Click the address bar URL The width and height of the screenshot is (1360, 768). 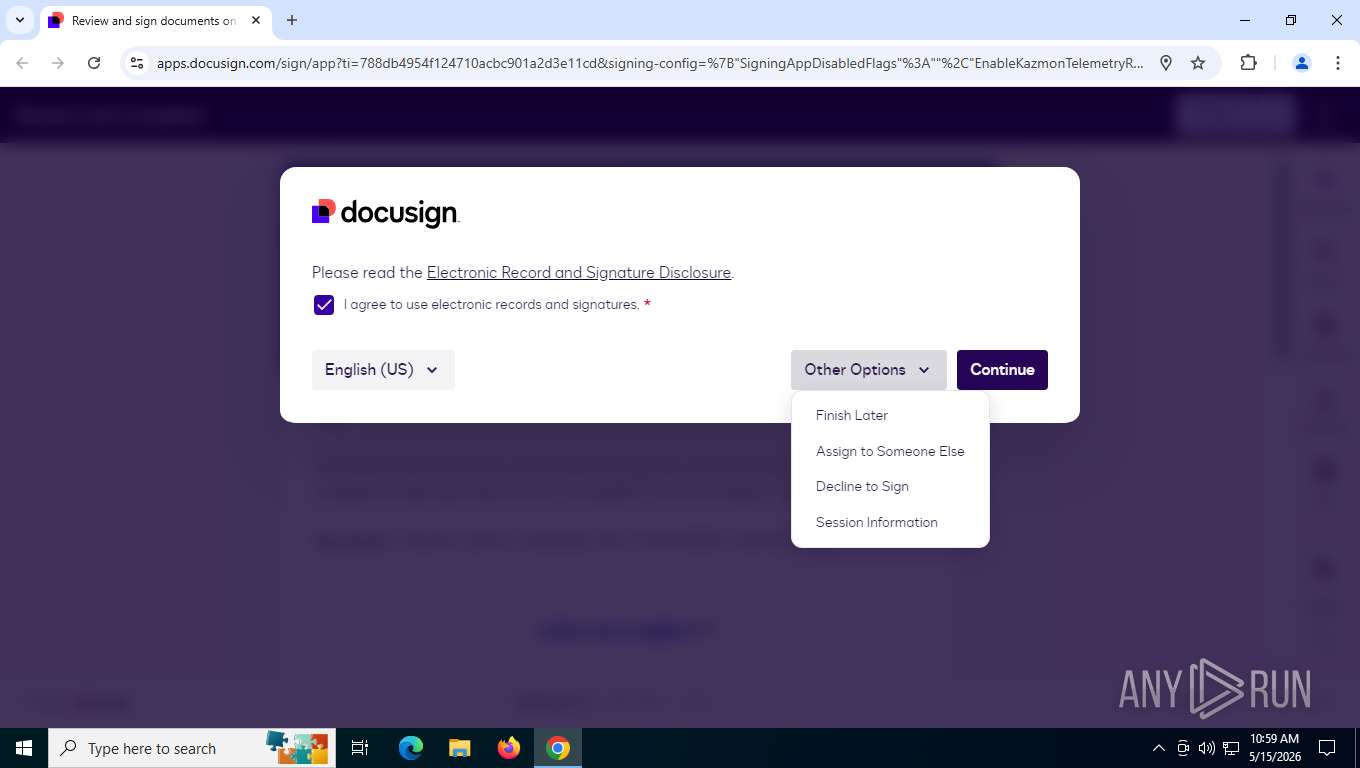tap(650, 63)
